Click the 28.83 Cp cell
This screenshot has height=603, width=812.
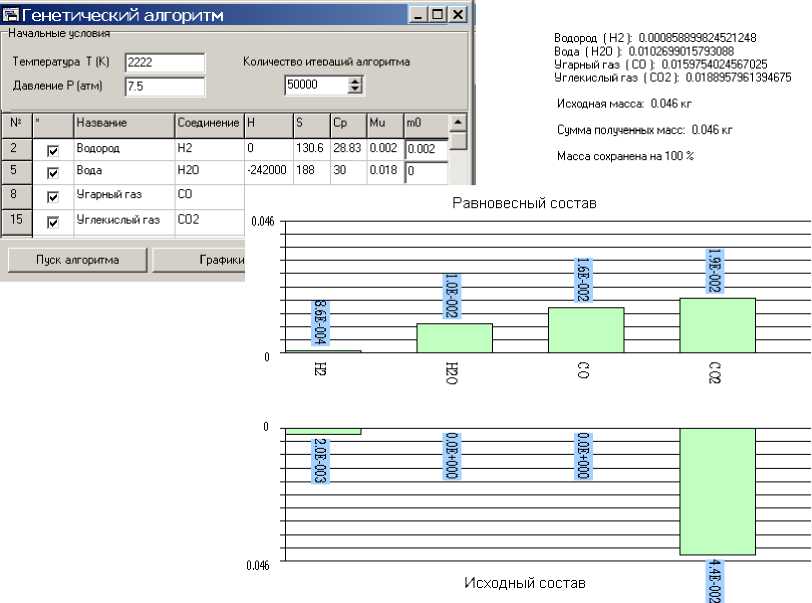click(x=349, y=149)
